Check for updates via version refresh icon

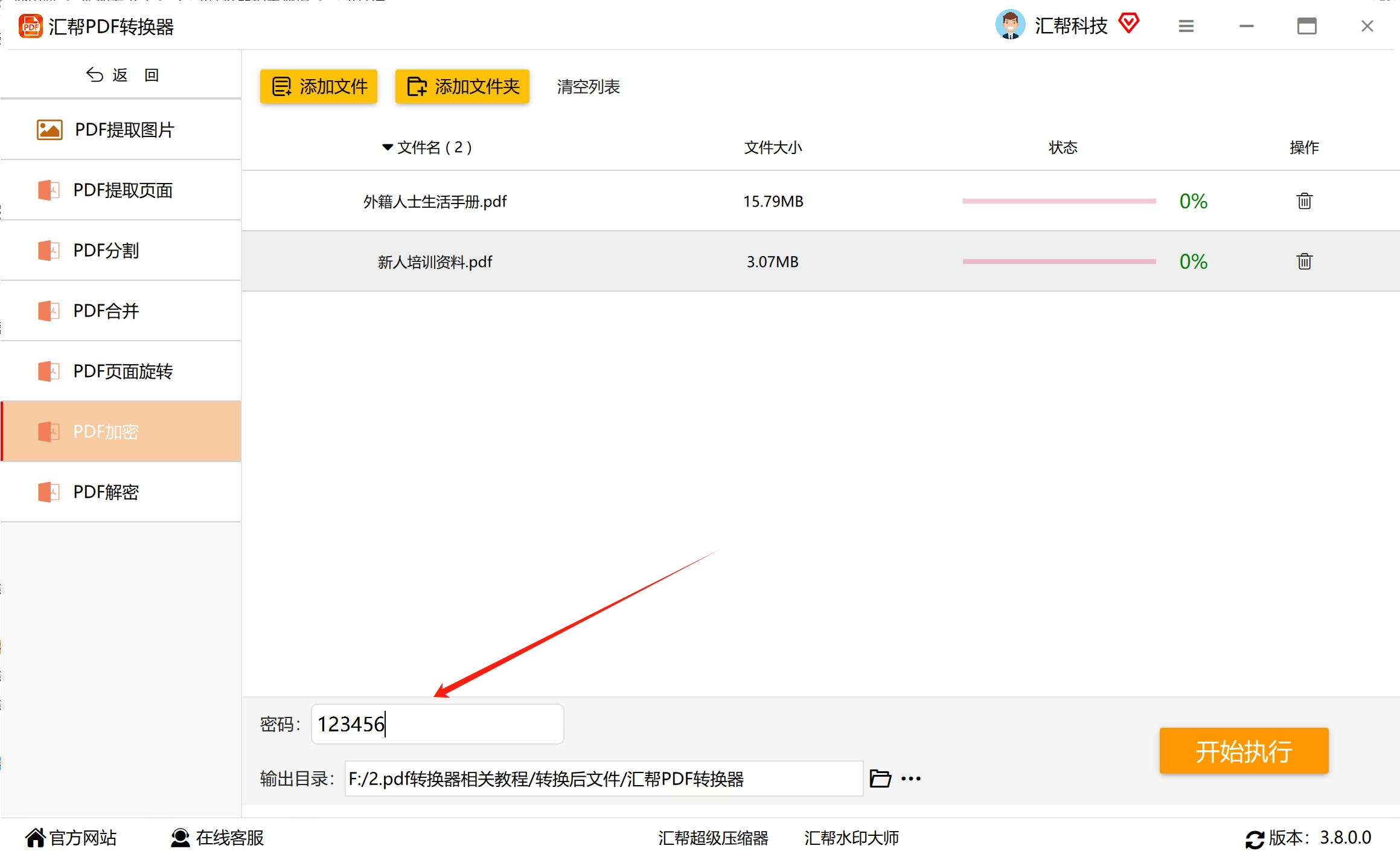[1255, 839]
